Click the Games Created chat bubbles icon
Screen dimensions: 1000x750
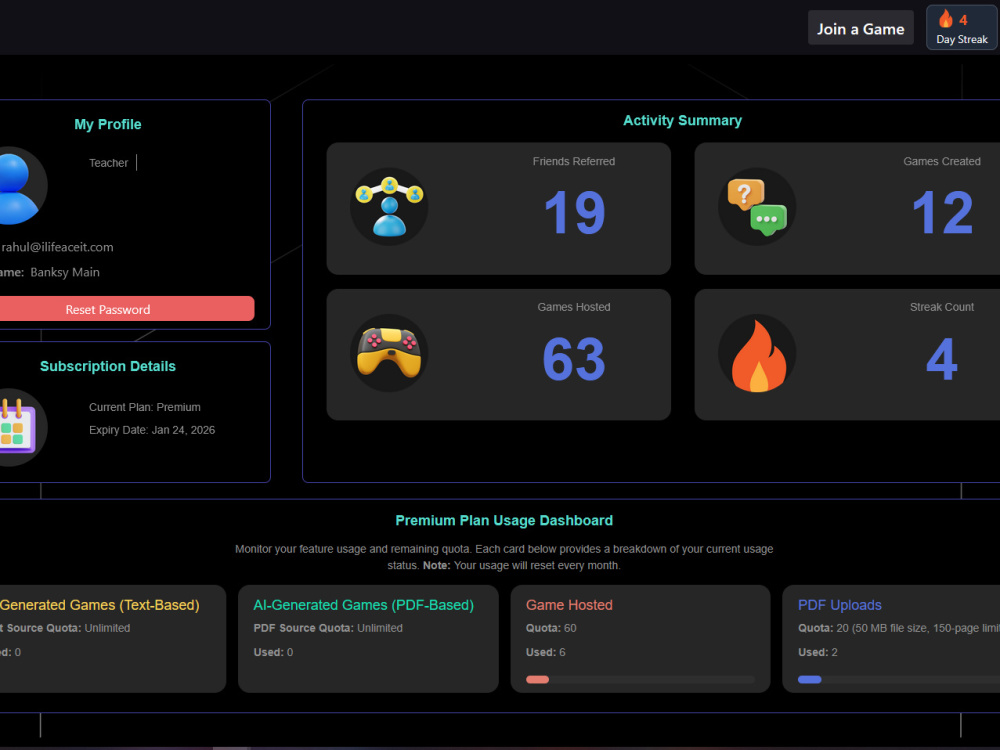point(757,207)
